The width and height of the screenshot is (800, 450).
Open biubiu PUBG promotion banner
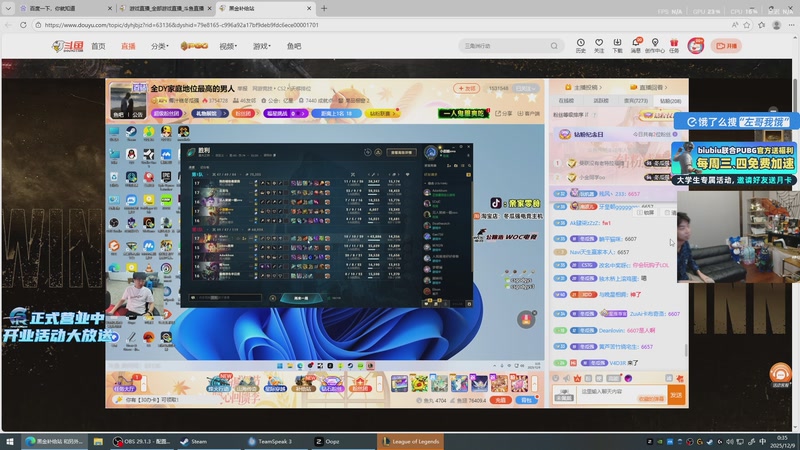735,164
